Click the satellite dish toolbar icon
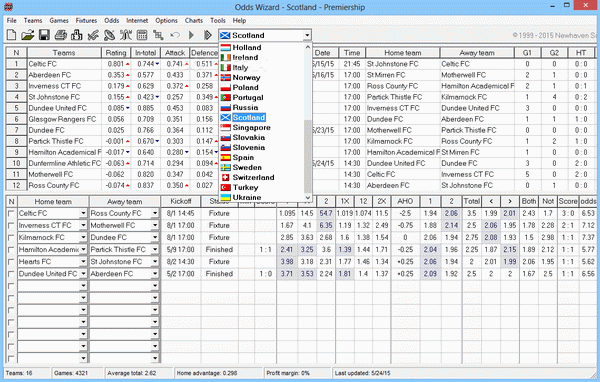 [109, 35]
